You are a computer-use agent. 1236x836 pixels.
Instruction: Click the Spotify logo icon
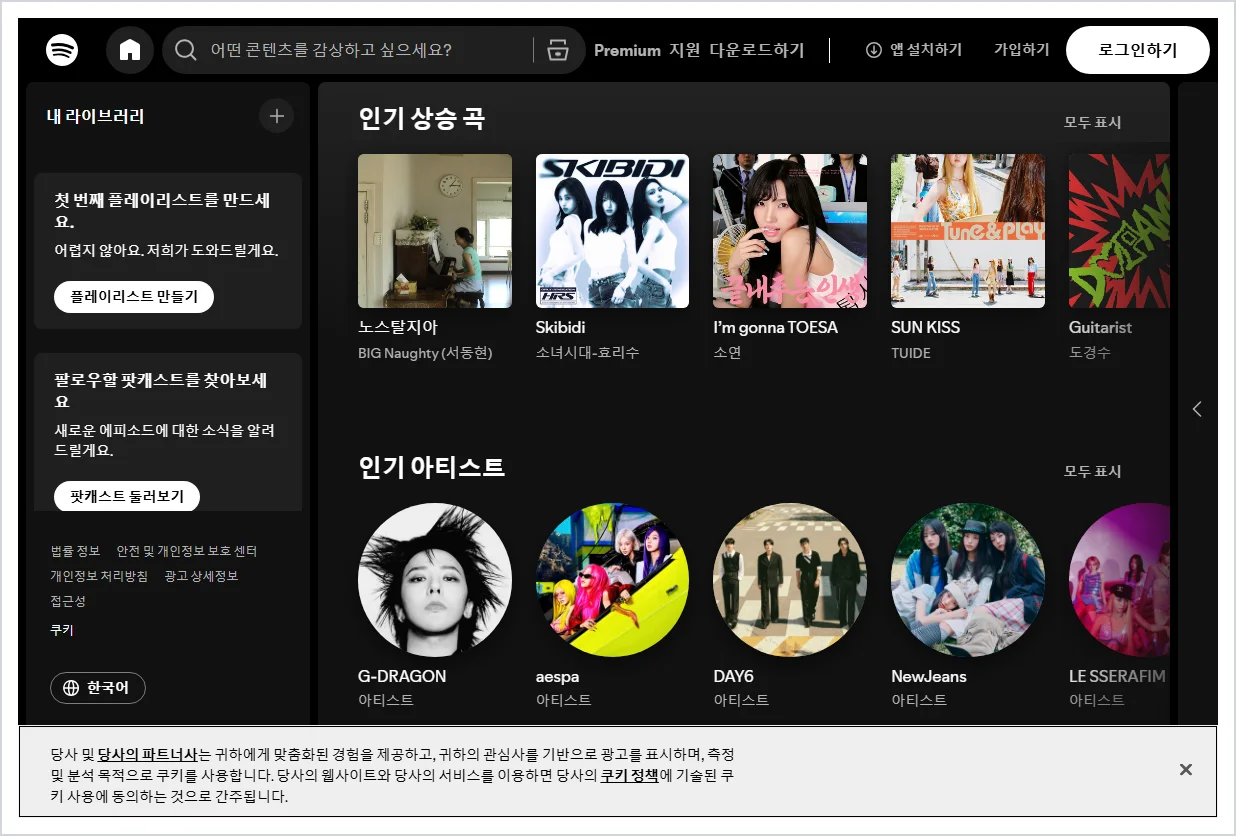point(62,50)
